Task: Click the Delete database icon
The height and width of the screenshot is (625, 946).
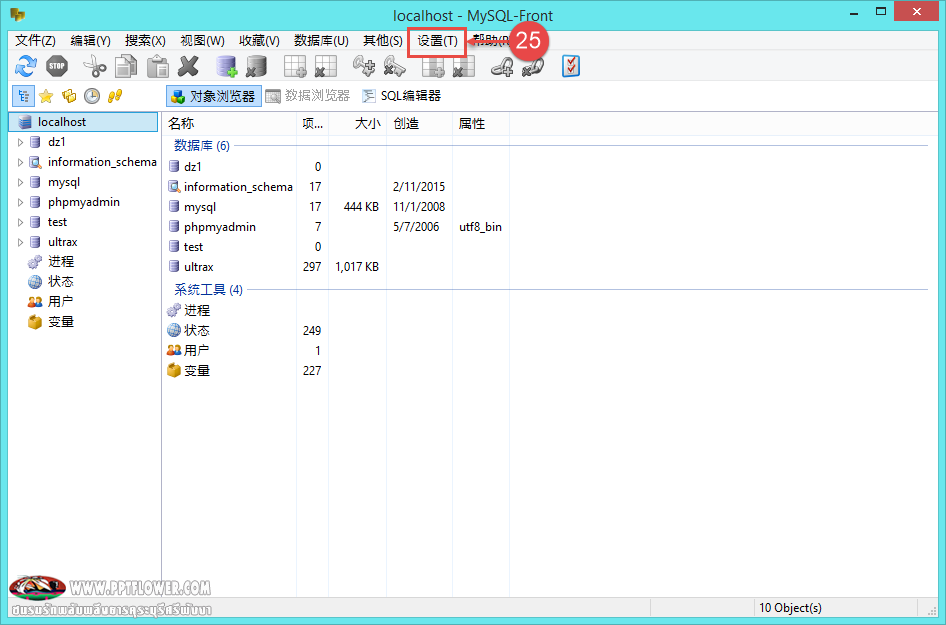Action: (x=256, y=66)
